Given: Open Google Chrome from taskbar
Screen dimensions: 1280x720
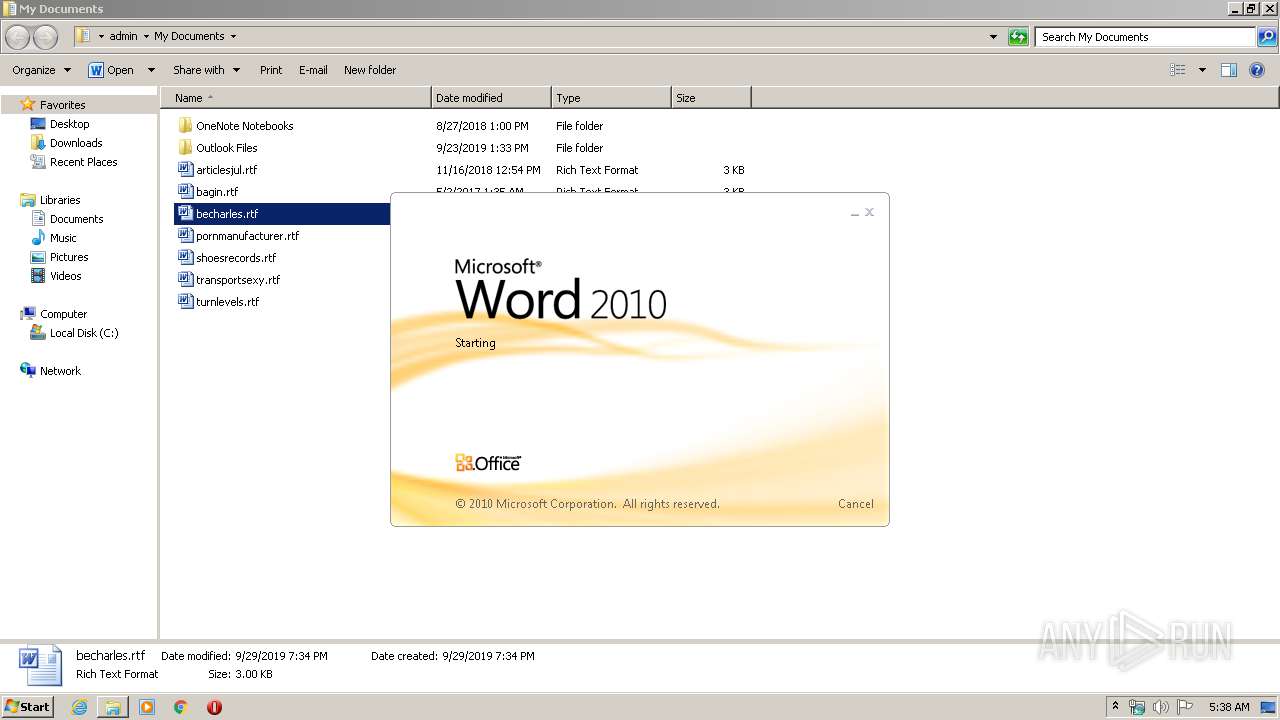Looking at the screenshot, I should pos(181,707).
